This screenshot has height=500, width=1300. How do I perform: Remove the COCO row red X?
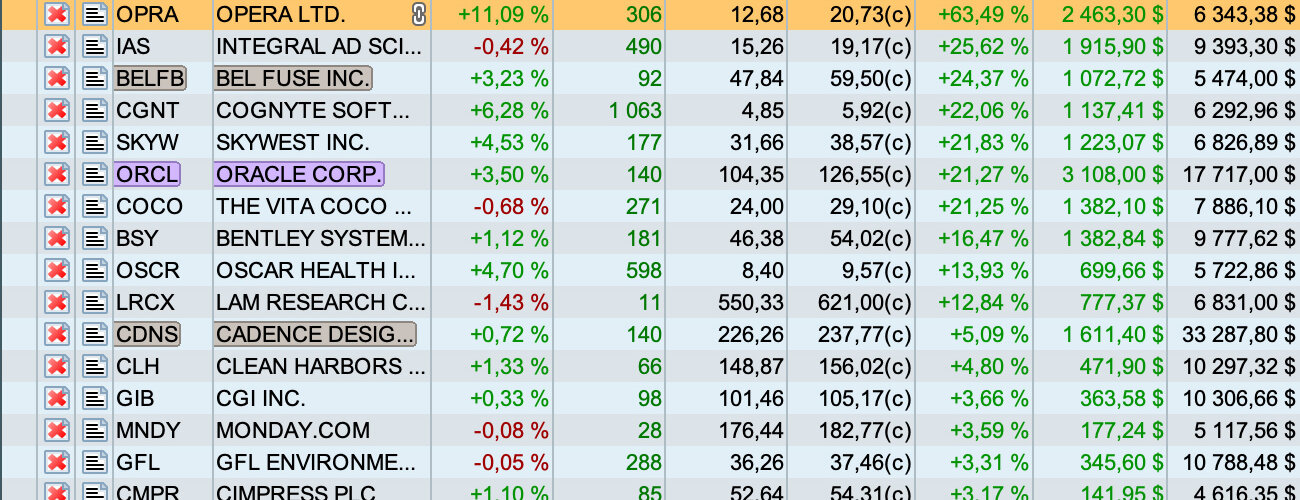[57, 207]
